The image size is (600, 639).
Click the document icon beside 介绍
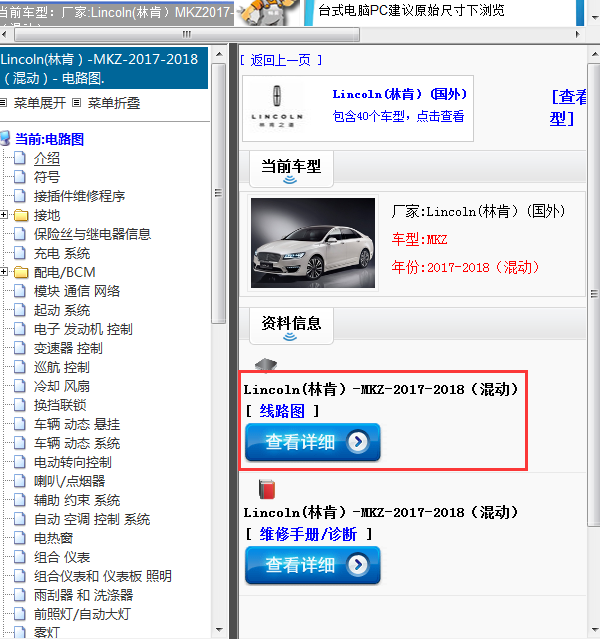20,158
